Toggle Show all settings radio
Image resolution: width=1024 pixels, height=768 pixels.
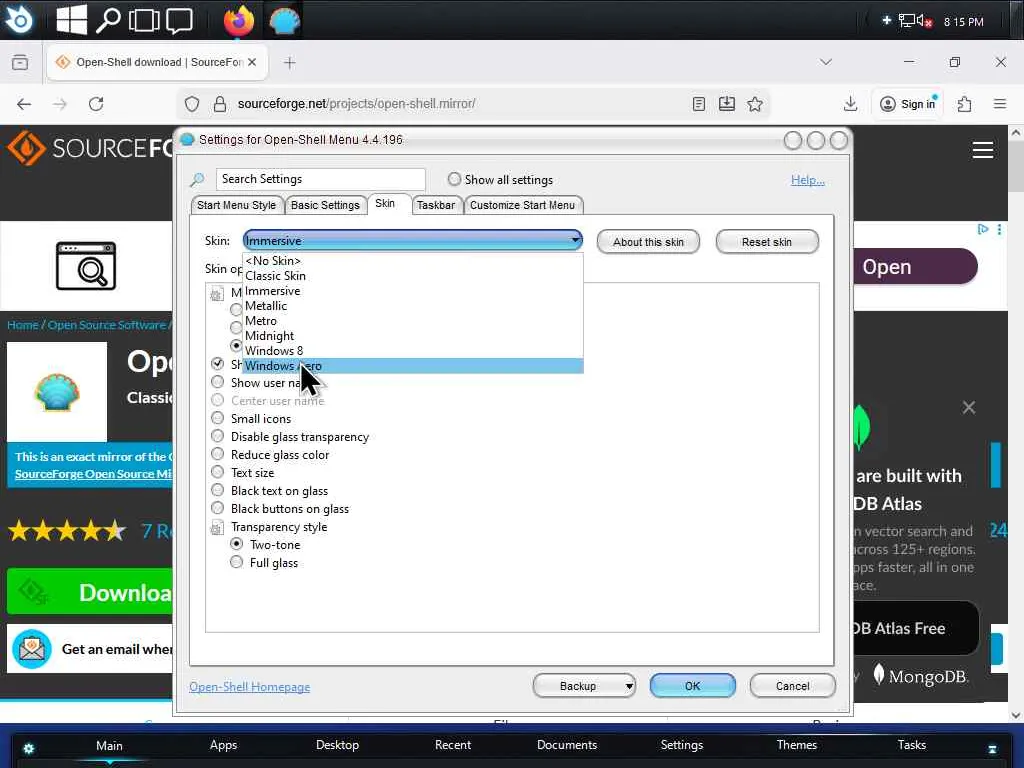[x=454, y=179]
